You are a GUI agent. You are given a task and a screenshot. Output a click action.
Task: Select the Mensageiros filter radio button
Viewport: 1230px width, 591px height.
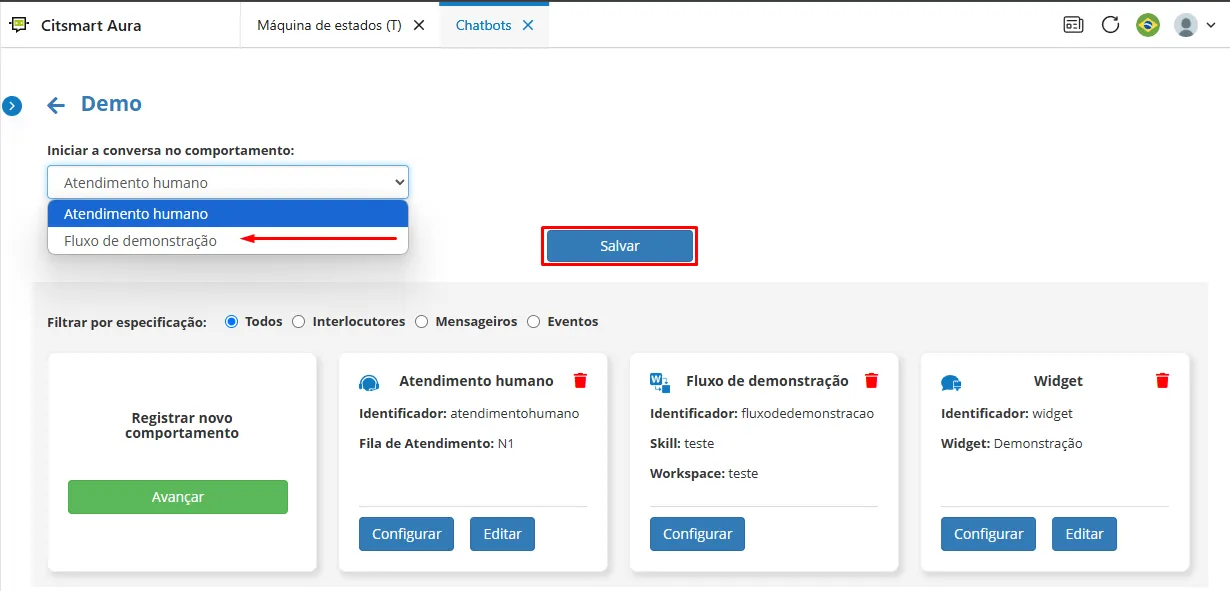[421, 322]
